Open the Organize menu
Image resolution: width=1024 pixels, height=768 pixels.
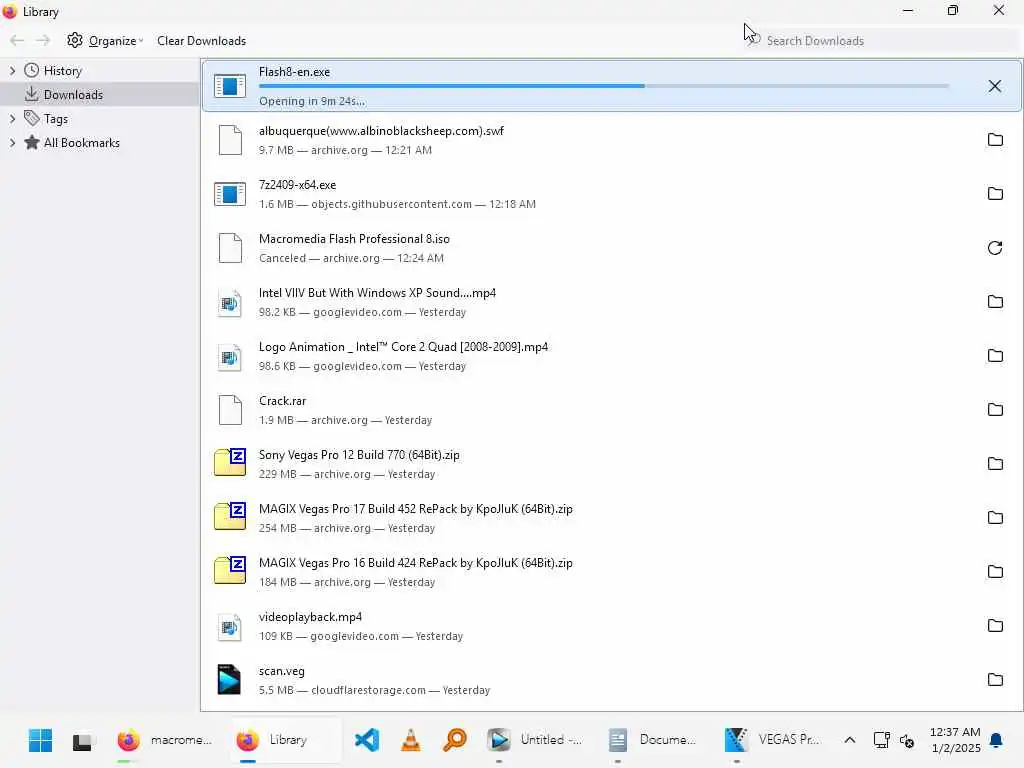pyautogui.click(x=104, y=40)
